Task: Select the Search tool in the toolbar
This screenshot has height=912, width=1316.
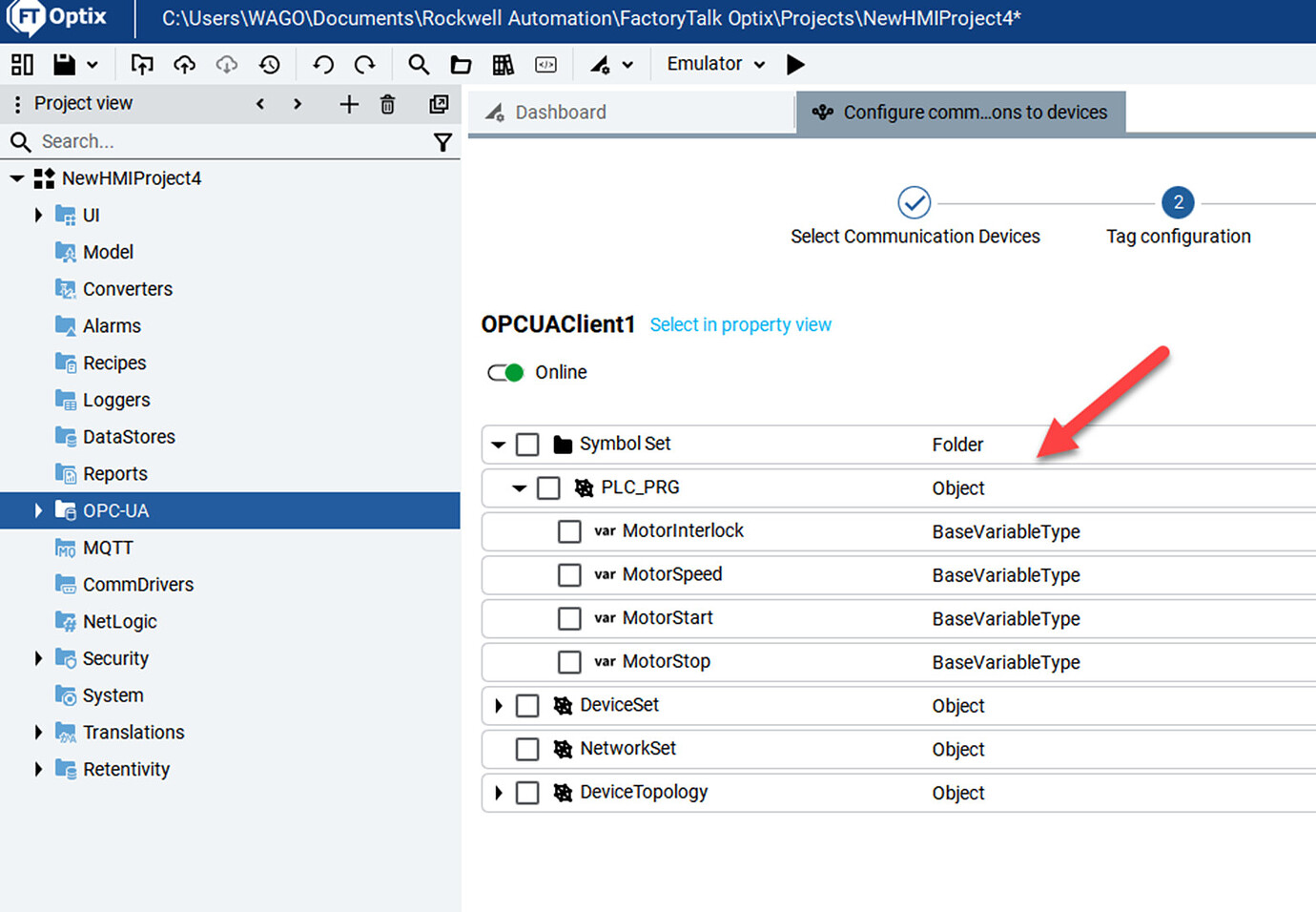Action: pos(419,64)
